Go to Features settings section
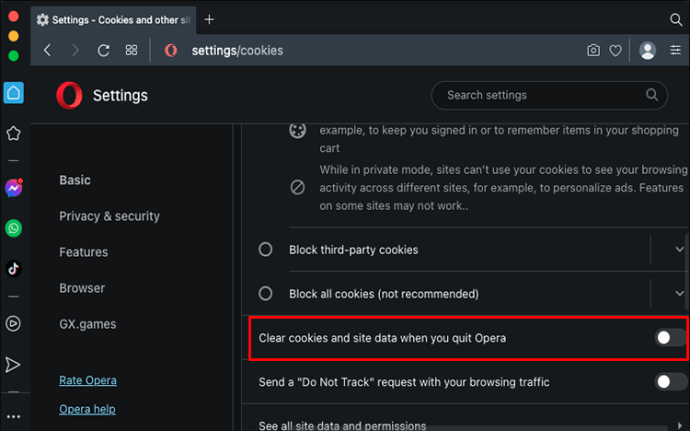 point(83,252)
